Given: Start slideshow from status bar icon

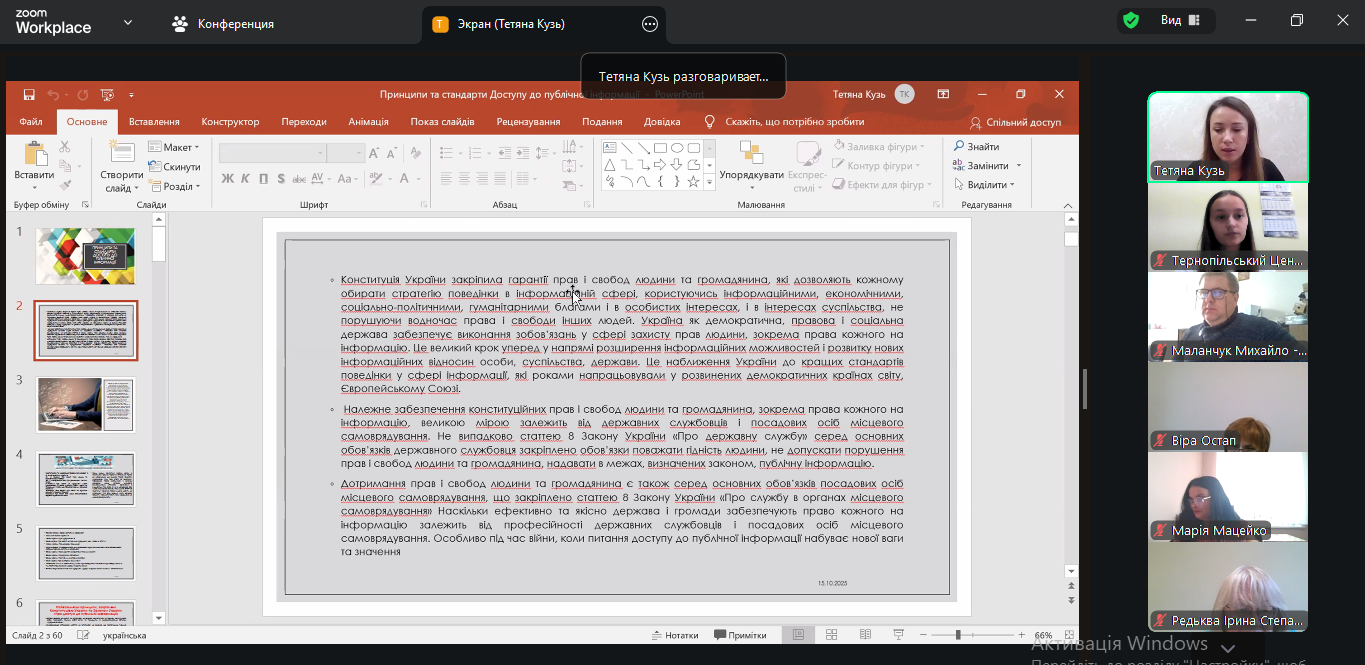Looking at the screenshot, I should (x=898, y=635).
